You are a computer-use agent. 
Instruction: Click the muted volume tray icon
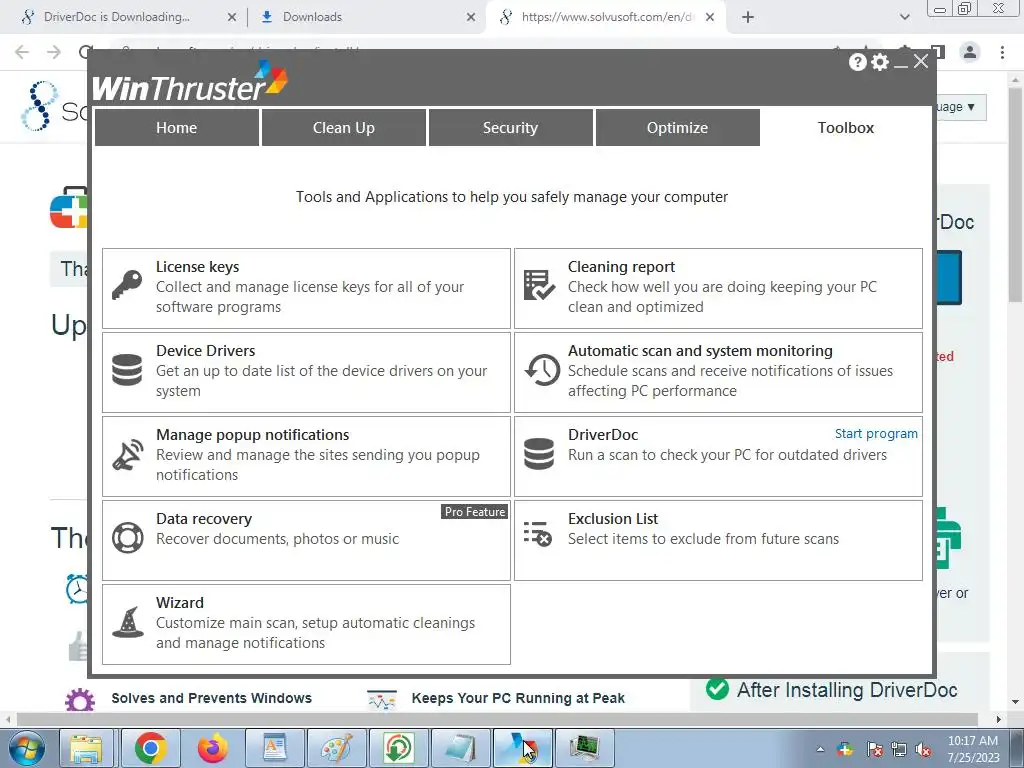[923, 750]
